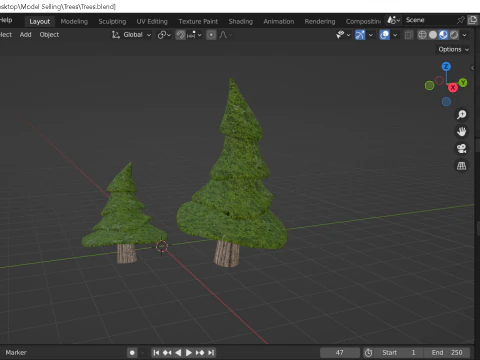The image size is (480, 360).
Task: Toggle use preview range clock icon
Action: [368, 352]
